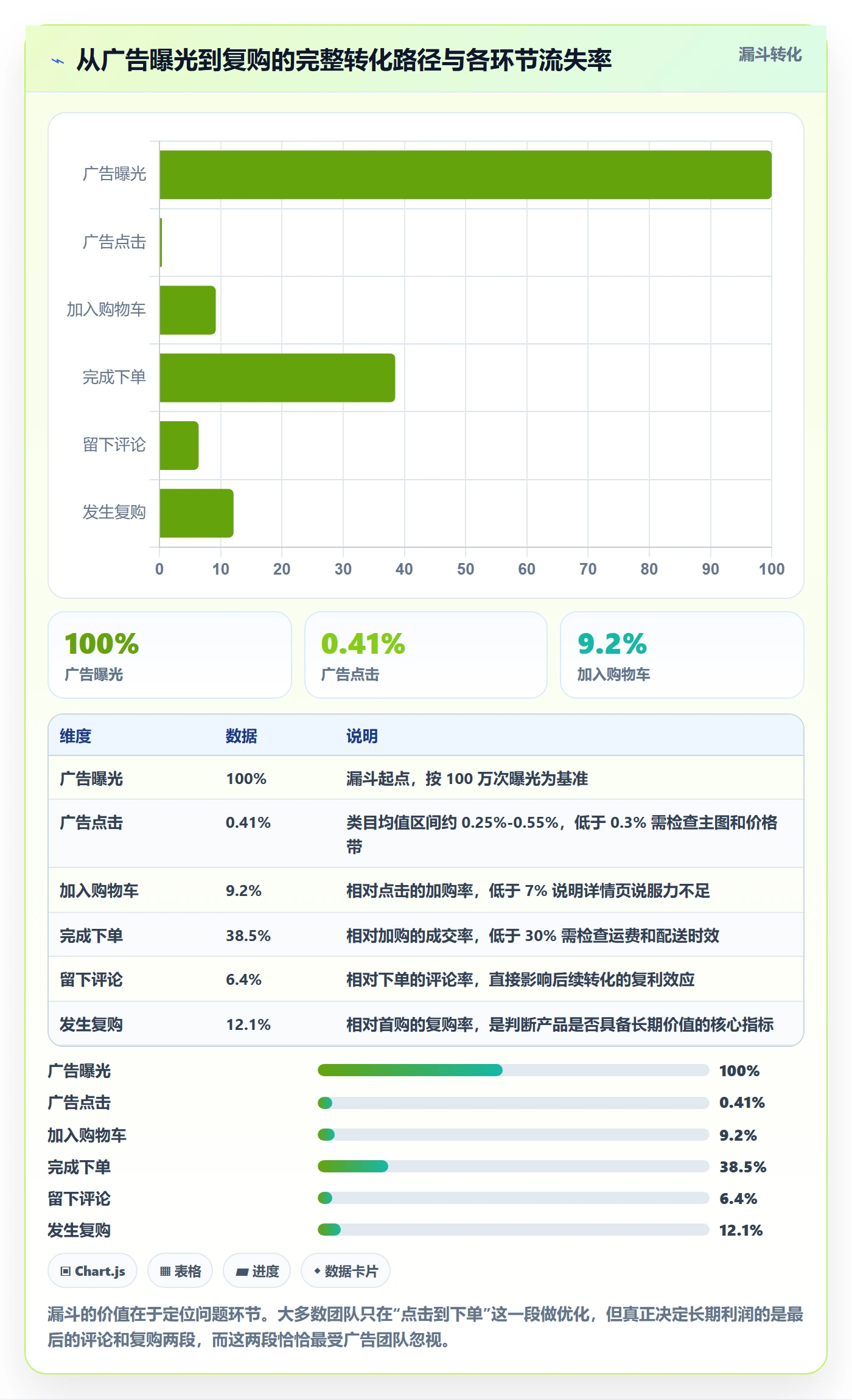Click the 漏斗起点 description in the table
Image resolution: width=852 pixels, height=1400 pixels.
point(467,779)
